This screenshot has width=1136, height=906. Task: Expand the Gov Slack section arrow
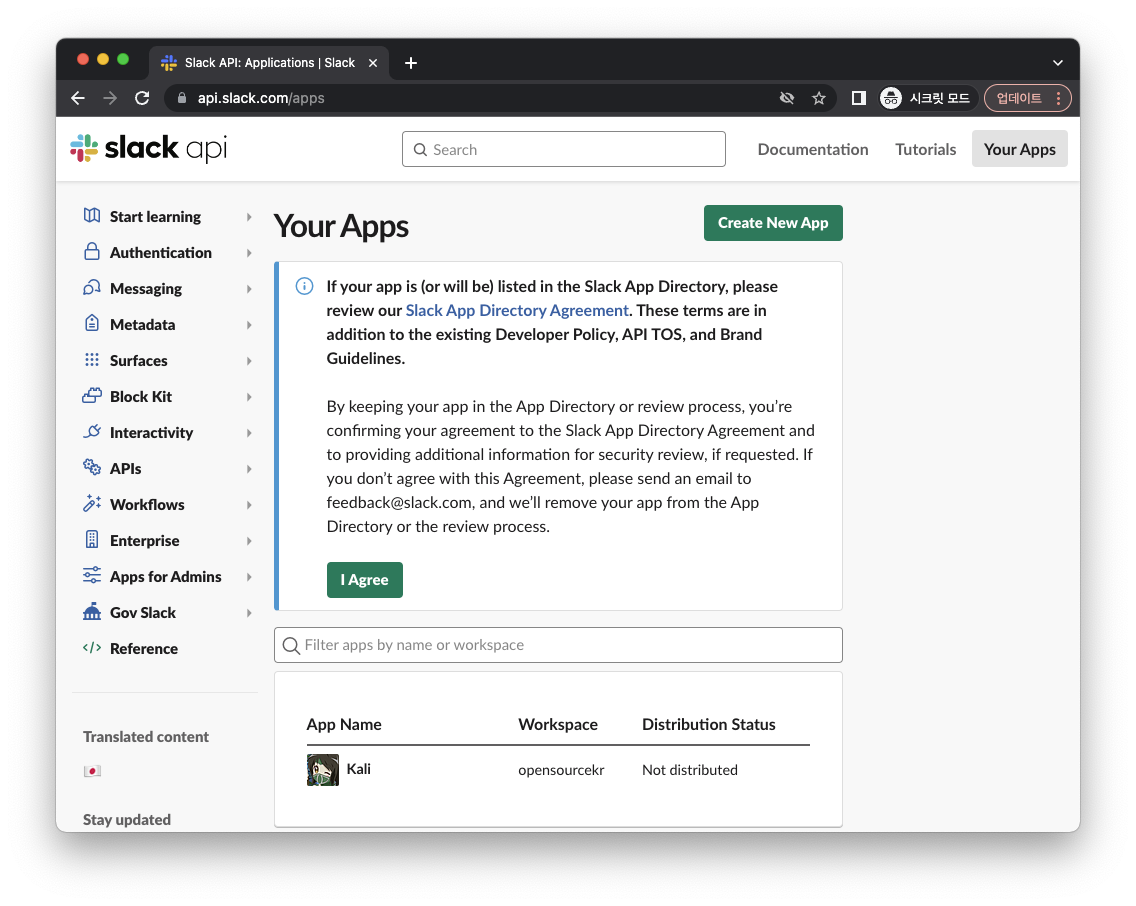click(x=248, y=613)
